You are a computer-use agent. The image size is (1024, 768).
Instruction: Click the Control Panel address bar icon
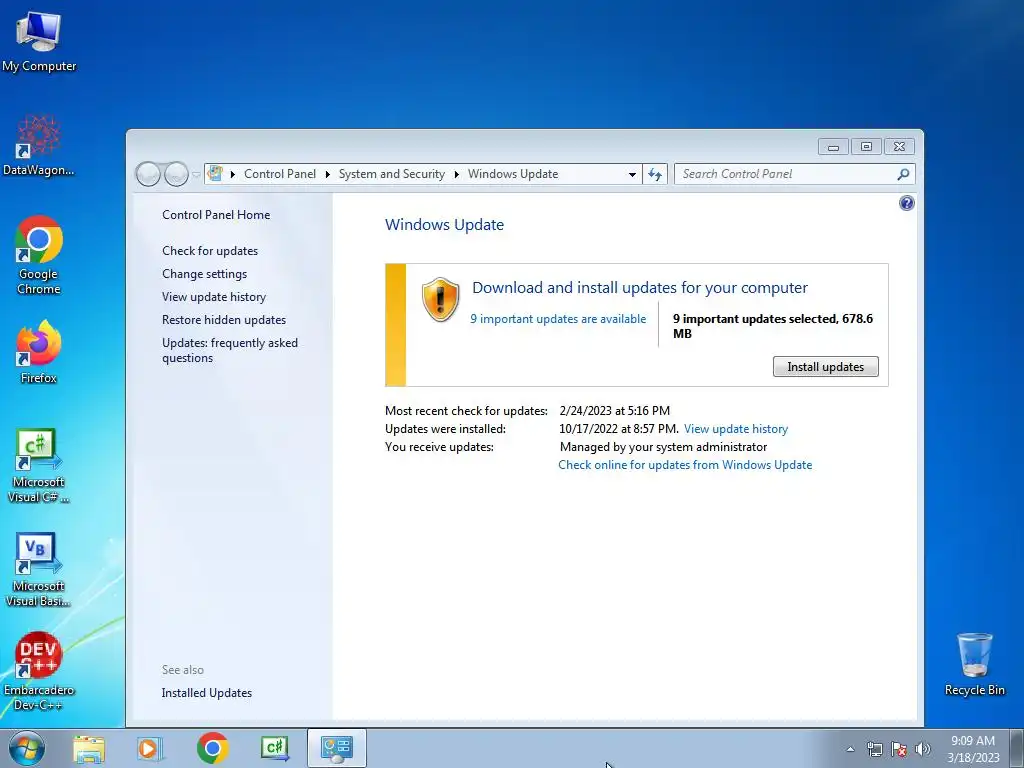tap(215, 174)
